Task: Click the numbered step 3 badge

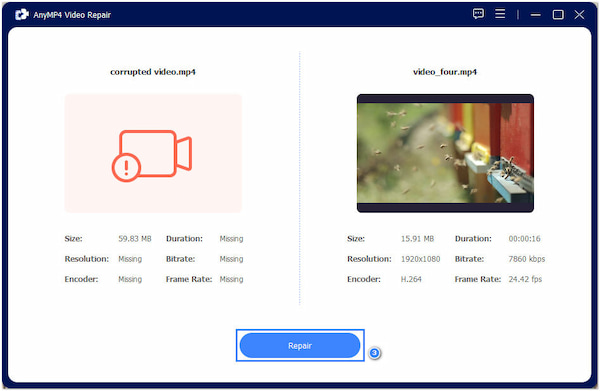Action: tap(375, 353)
